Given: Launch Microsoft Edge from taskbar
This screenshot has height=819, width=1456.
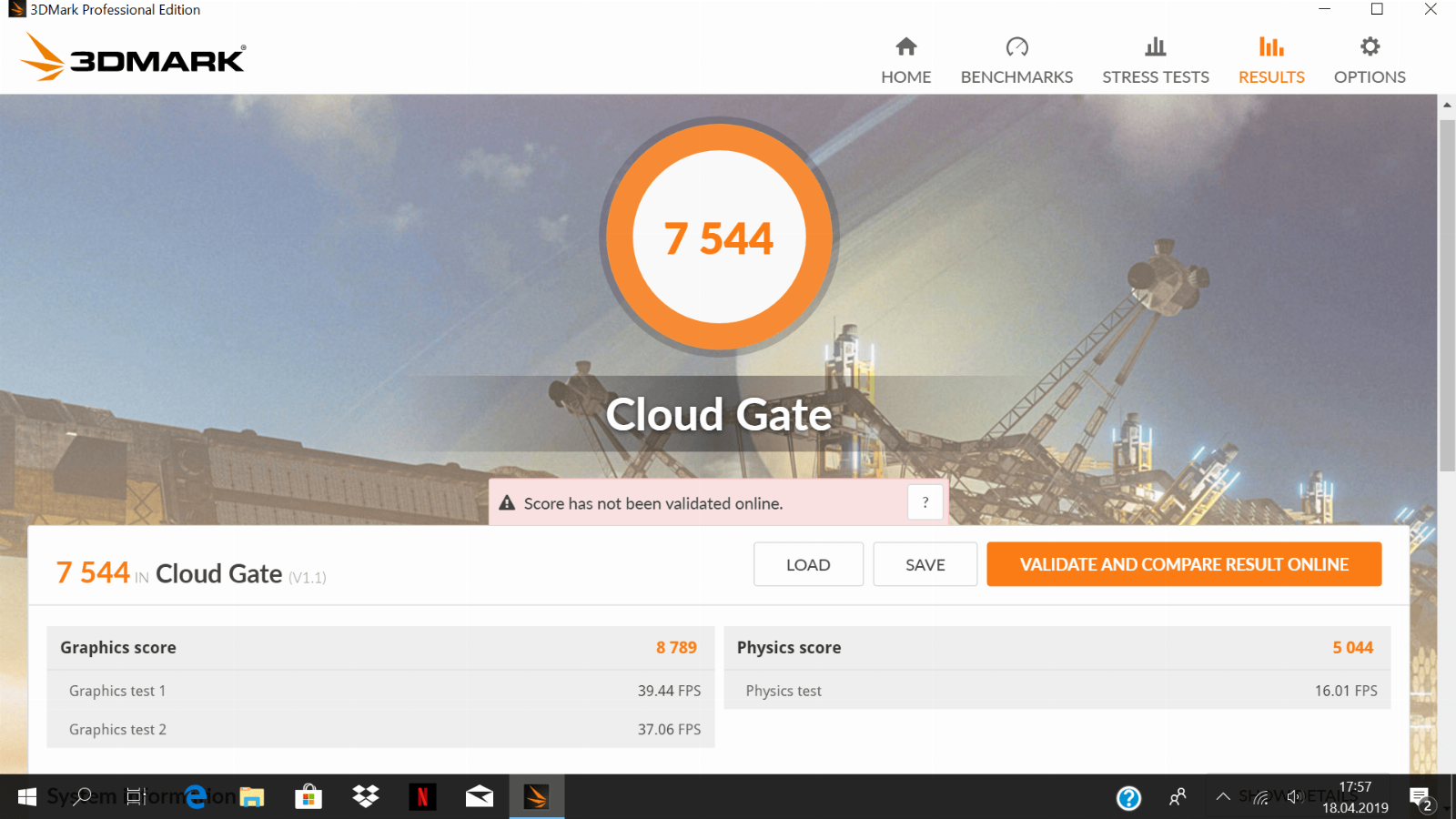Looking at the screenshot, I should coord(195,797).
